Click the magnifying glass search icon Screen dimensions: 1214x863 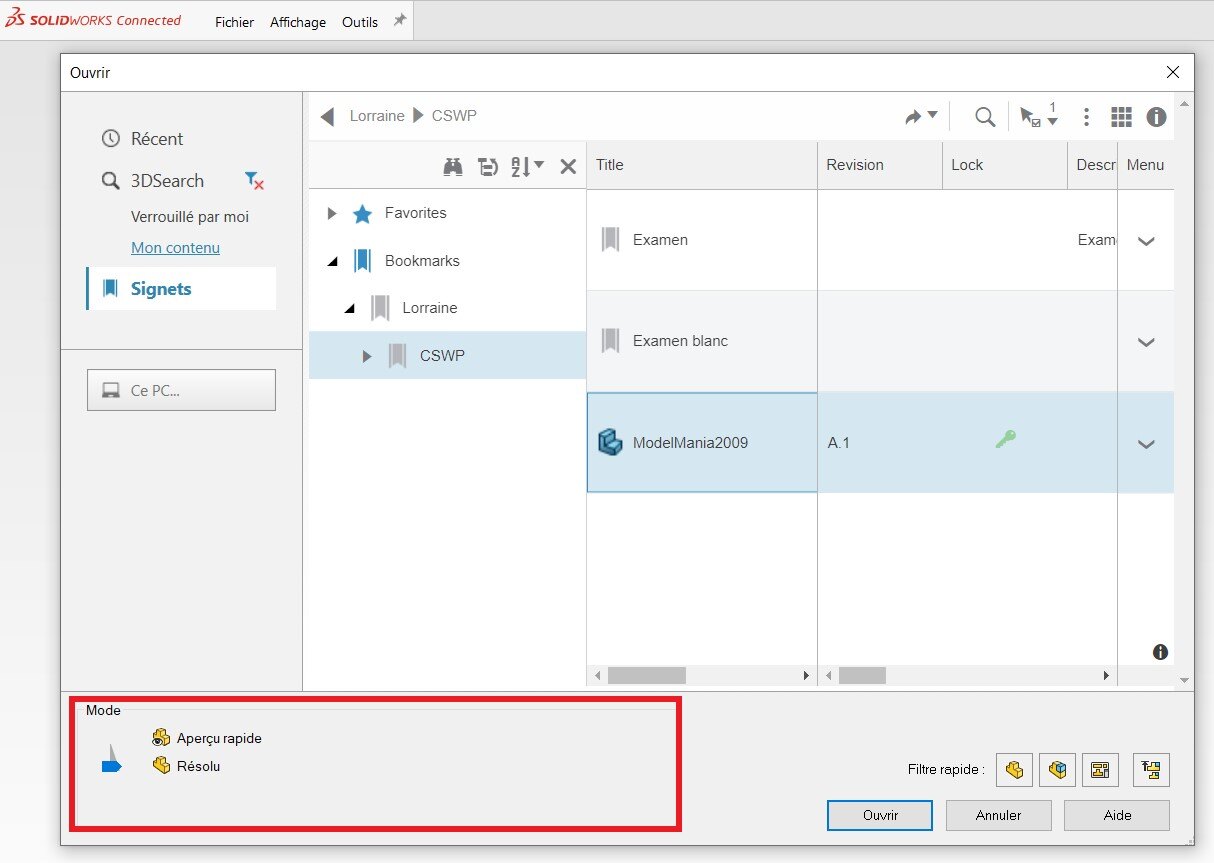(x=985, y=117)
